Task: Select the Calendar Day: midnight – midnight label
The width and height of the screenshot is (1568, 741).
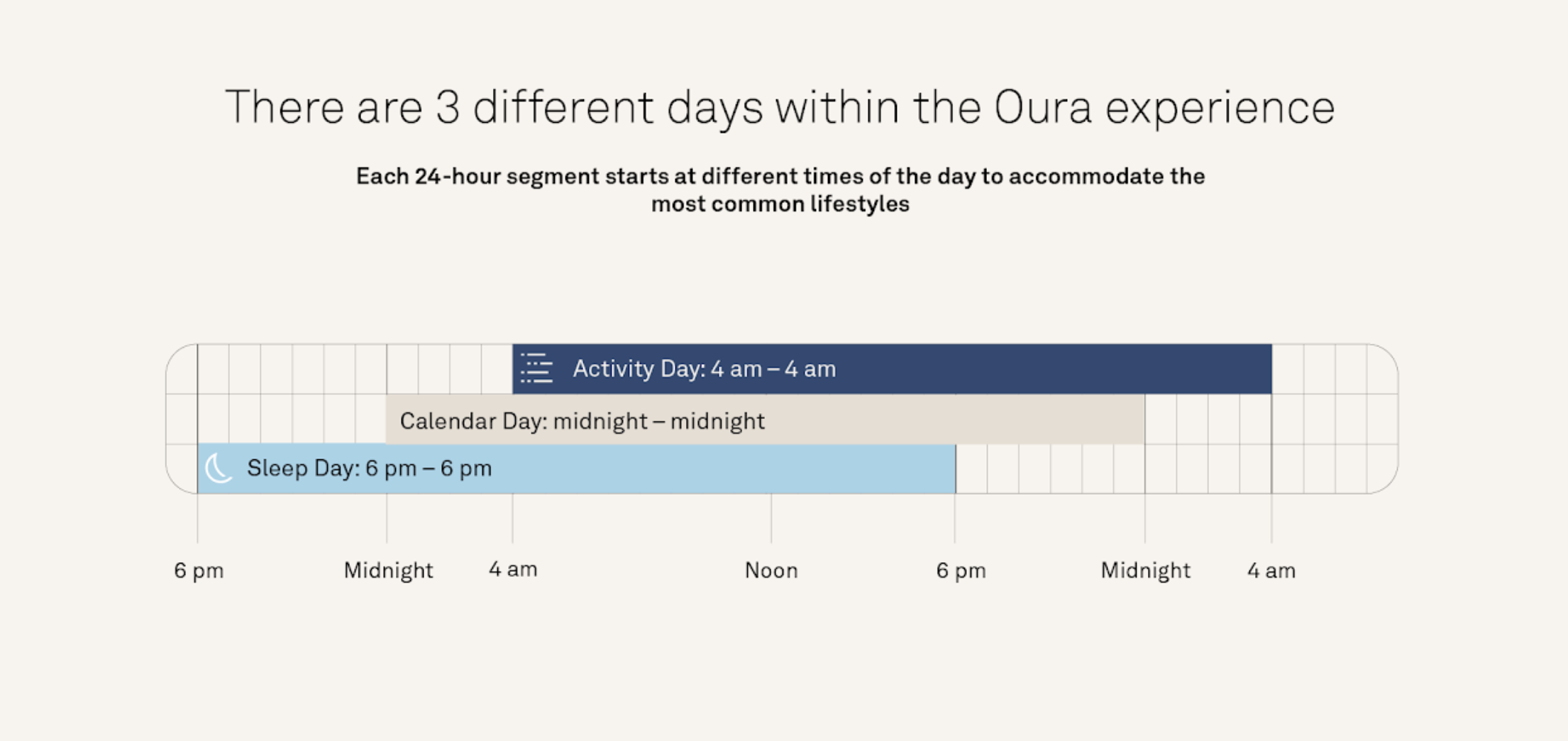Action: 583,421
